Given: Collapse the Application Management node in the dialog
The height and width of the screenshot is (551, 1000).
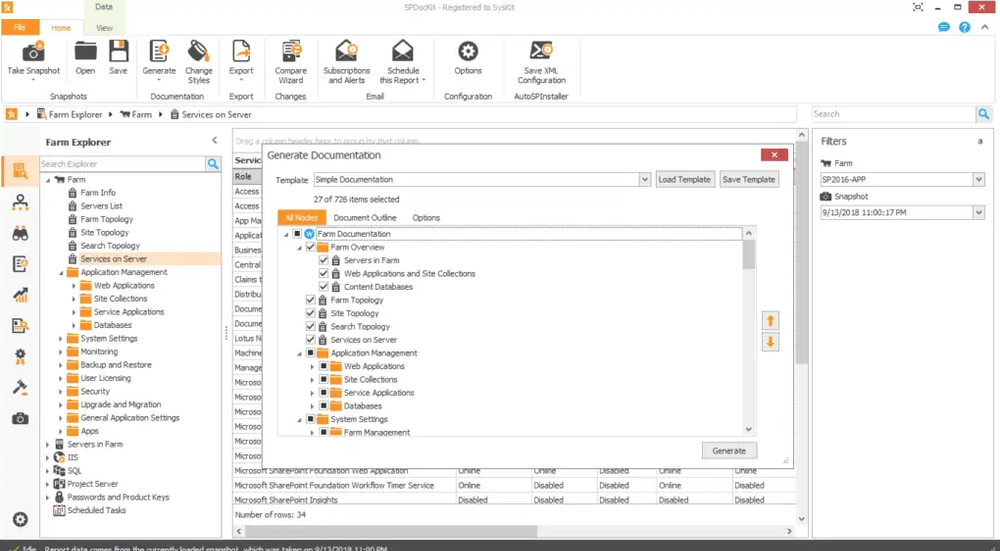Looking at the screenshot, I should [299, 353].
